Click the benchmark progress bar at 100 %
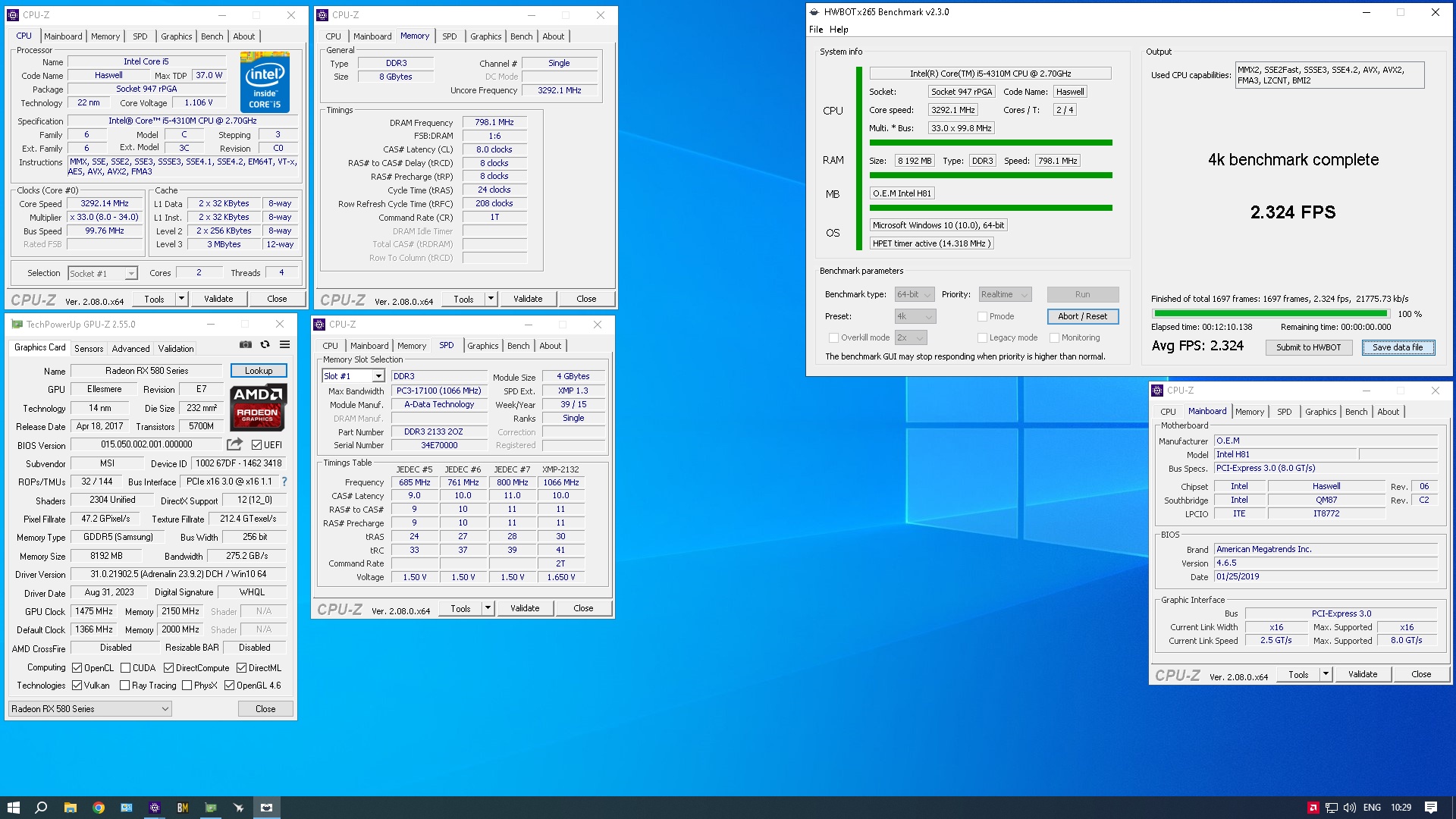 [x=1270, y=313]
